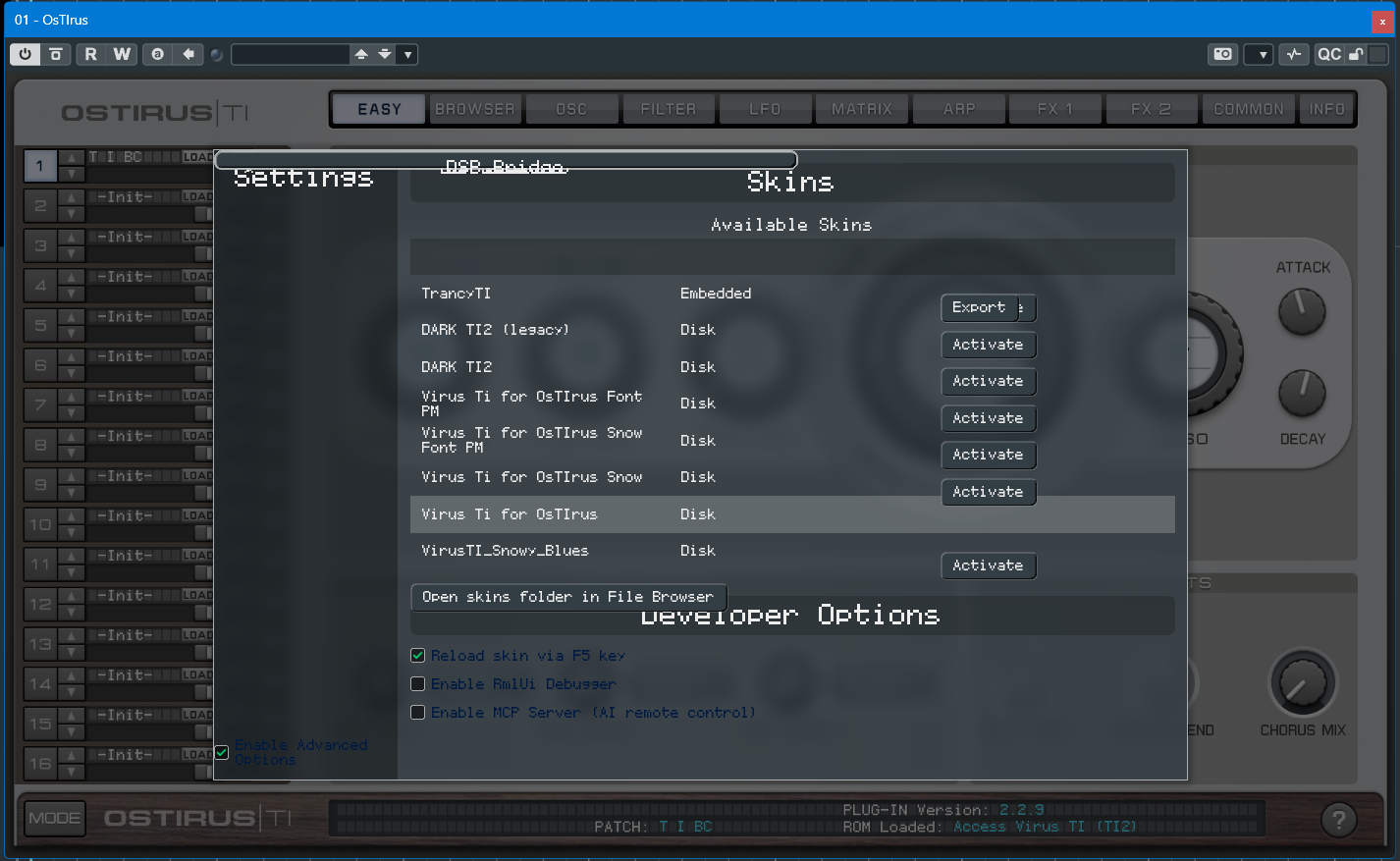The width and height of the screenshot is (1400, 861).
Task: Click the Write automation W button
Action: 122,54
